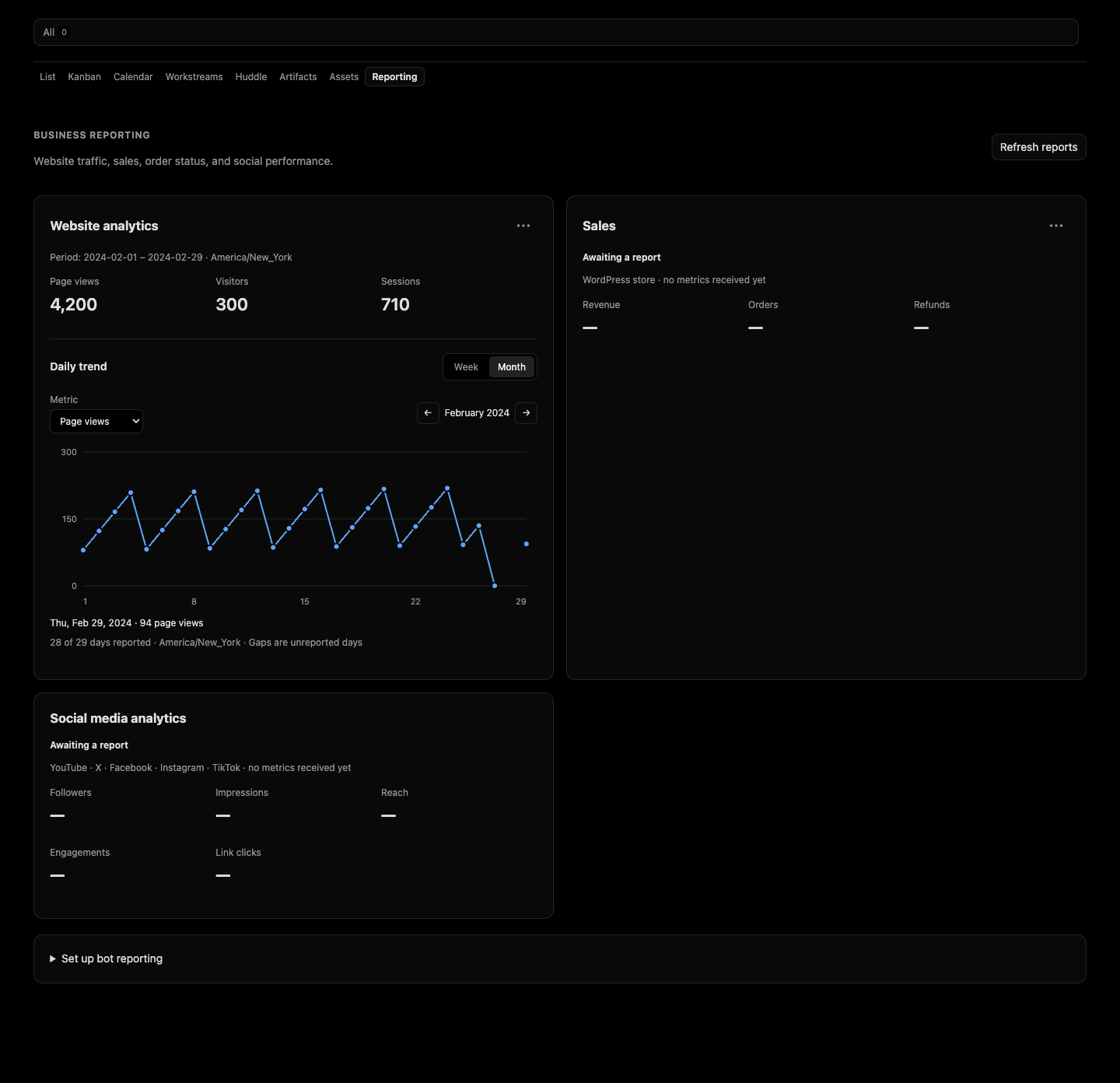Open Sales card more options menu

(1056, 226)
